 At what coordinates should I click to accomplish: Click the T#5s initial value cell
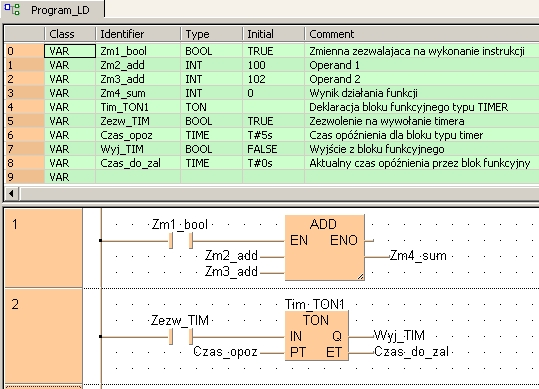pyautogui.click(x=273, y=135)
